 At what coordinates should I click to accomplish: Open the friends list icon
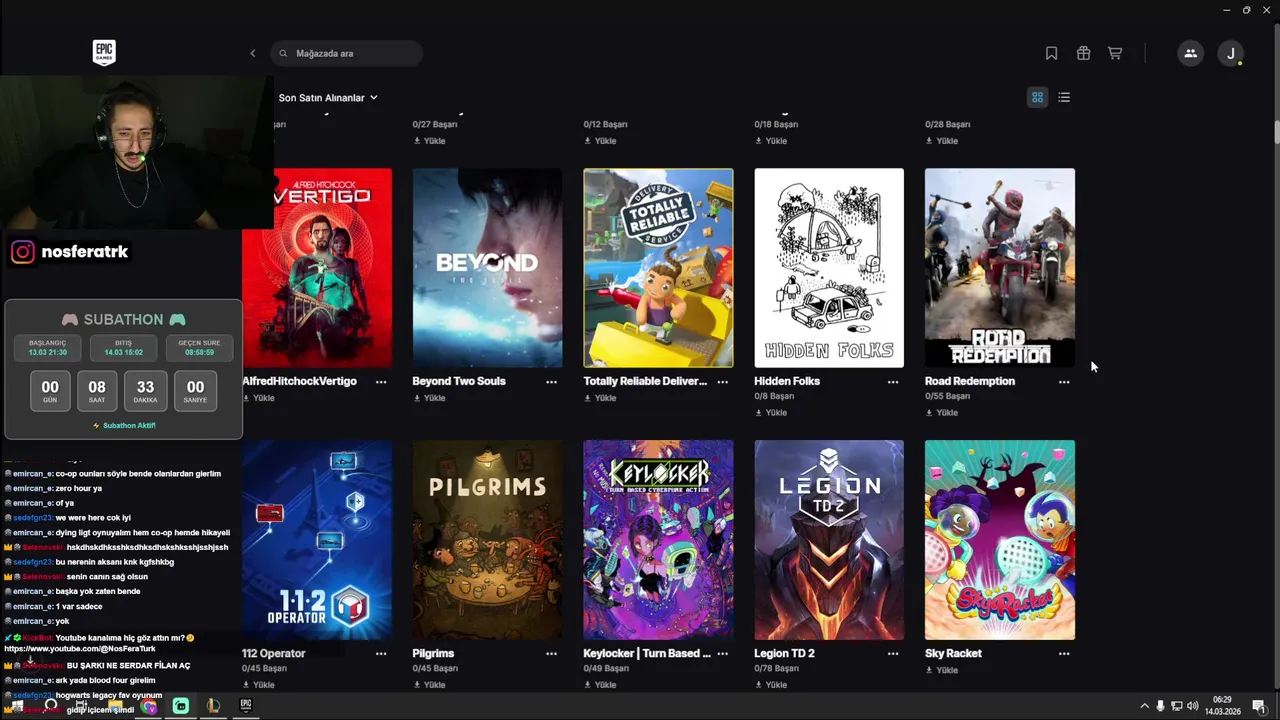(1190, 53)
